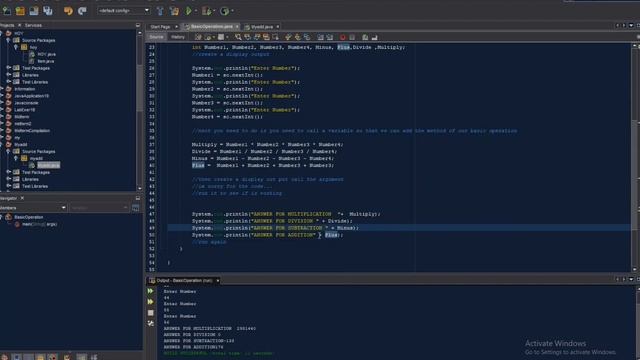Switch to the Start Page tab
This screenshot has height=360, width=640.
click(x=160, y=27)
